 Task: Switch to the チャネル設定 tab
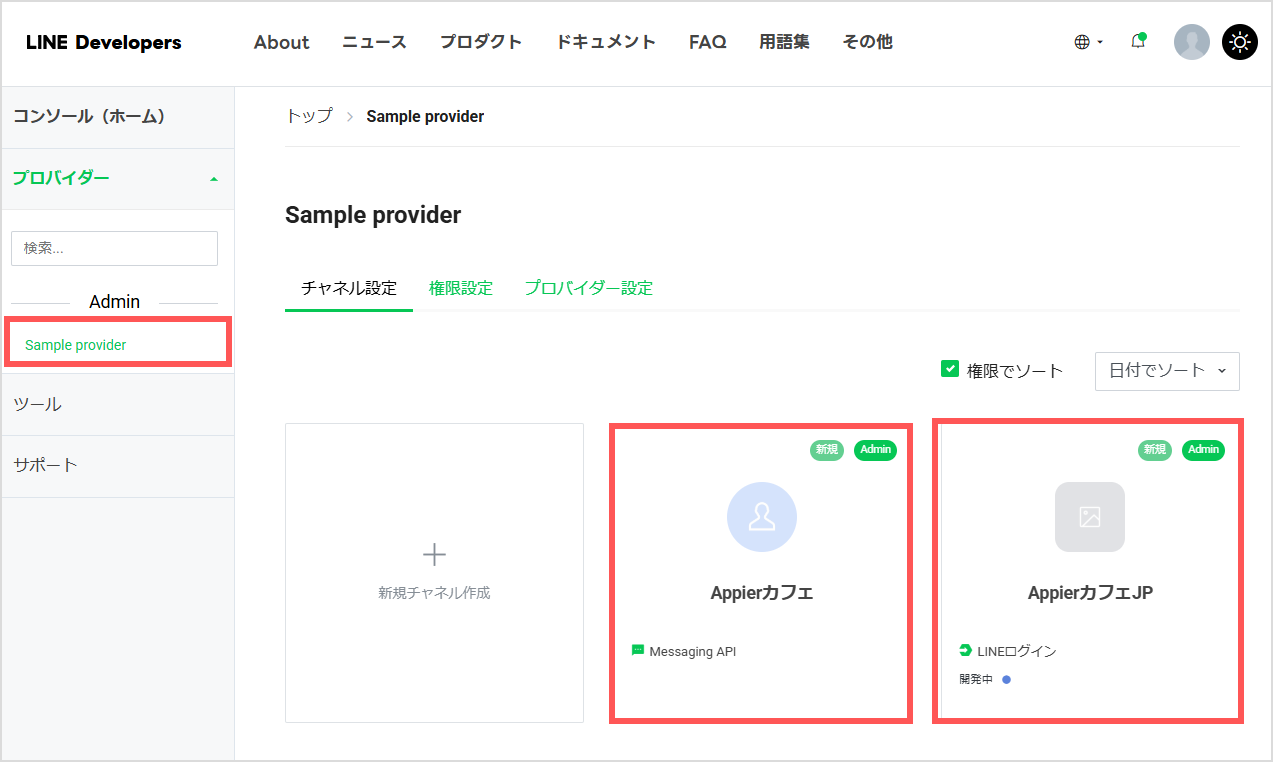pyautogui.click(x=349, y=288)
